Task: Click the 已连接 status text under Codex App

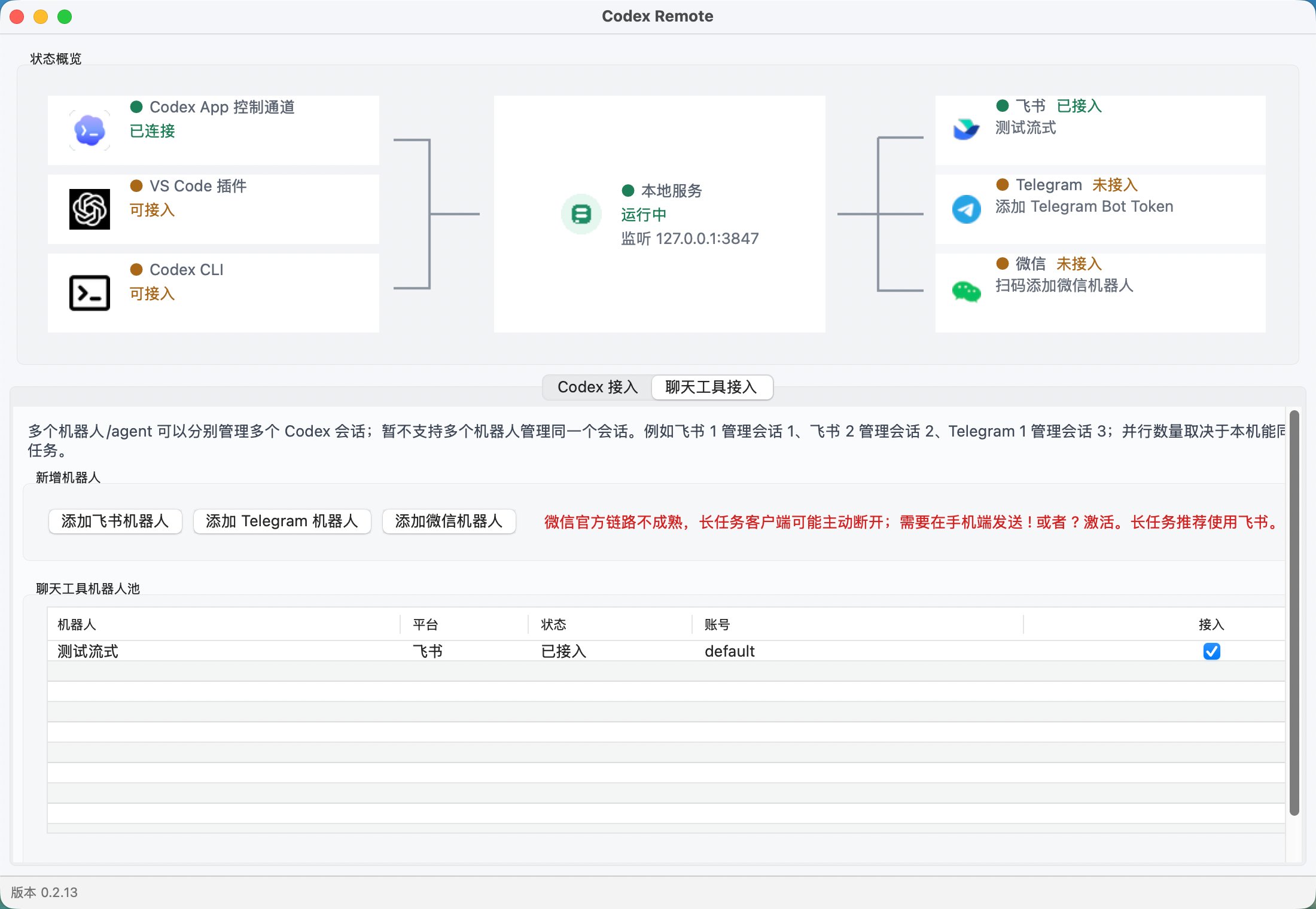Action: point(153,131)
